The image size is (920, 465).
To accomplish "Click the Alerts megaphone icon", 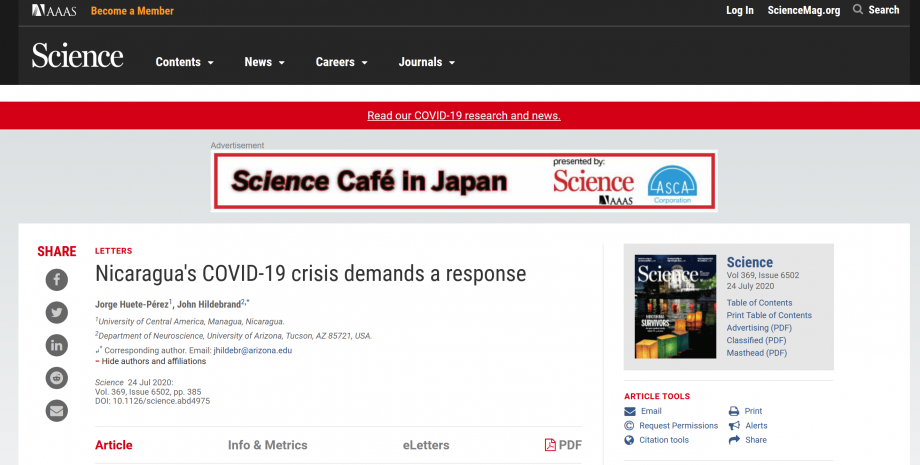I will (x=734, y=425).
